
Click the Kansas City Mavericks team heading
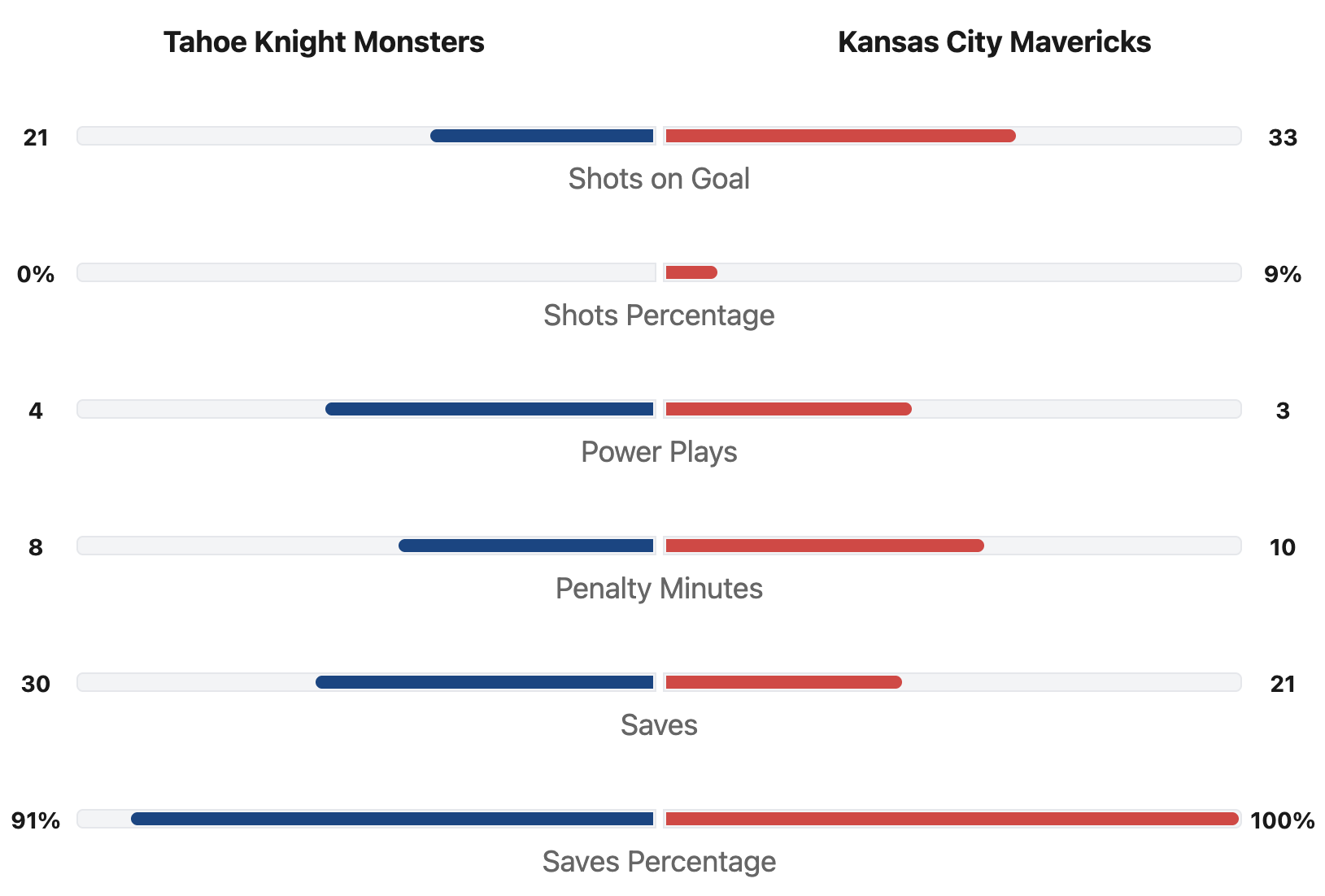(x=994, y=42)
